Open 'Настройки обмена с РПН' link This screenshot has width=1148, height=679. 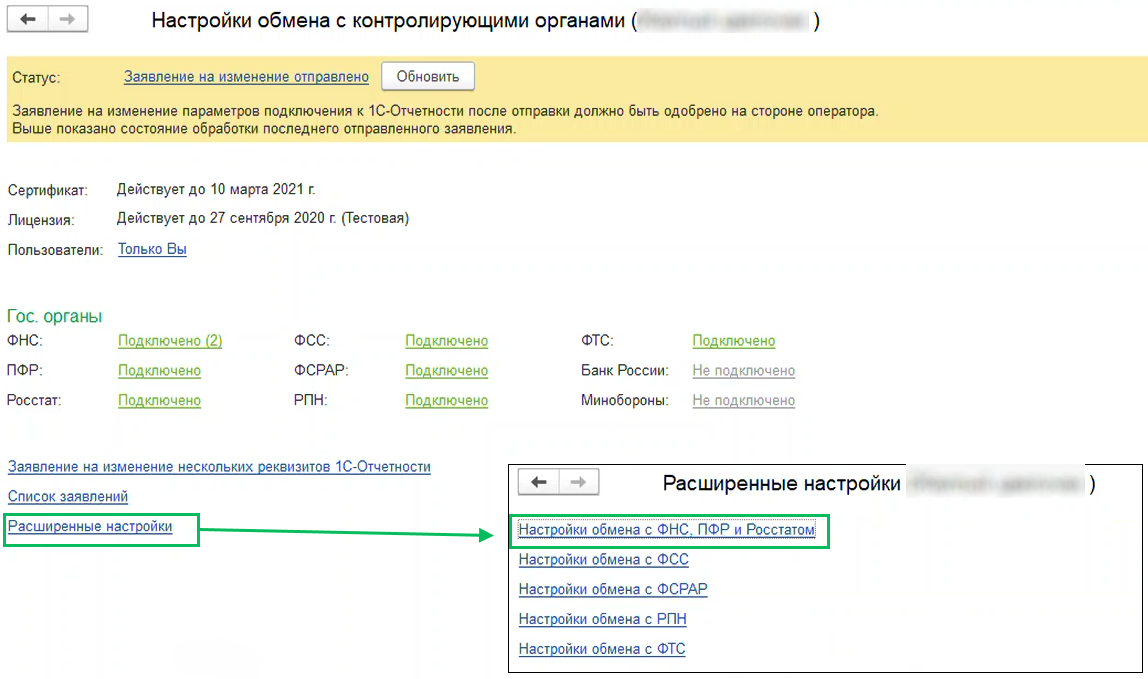point(603,619)
